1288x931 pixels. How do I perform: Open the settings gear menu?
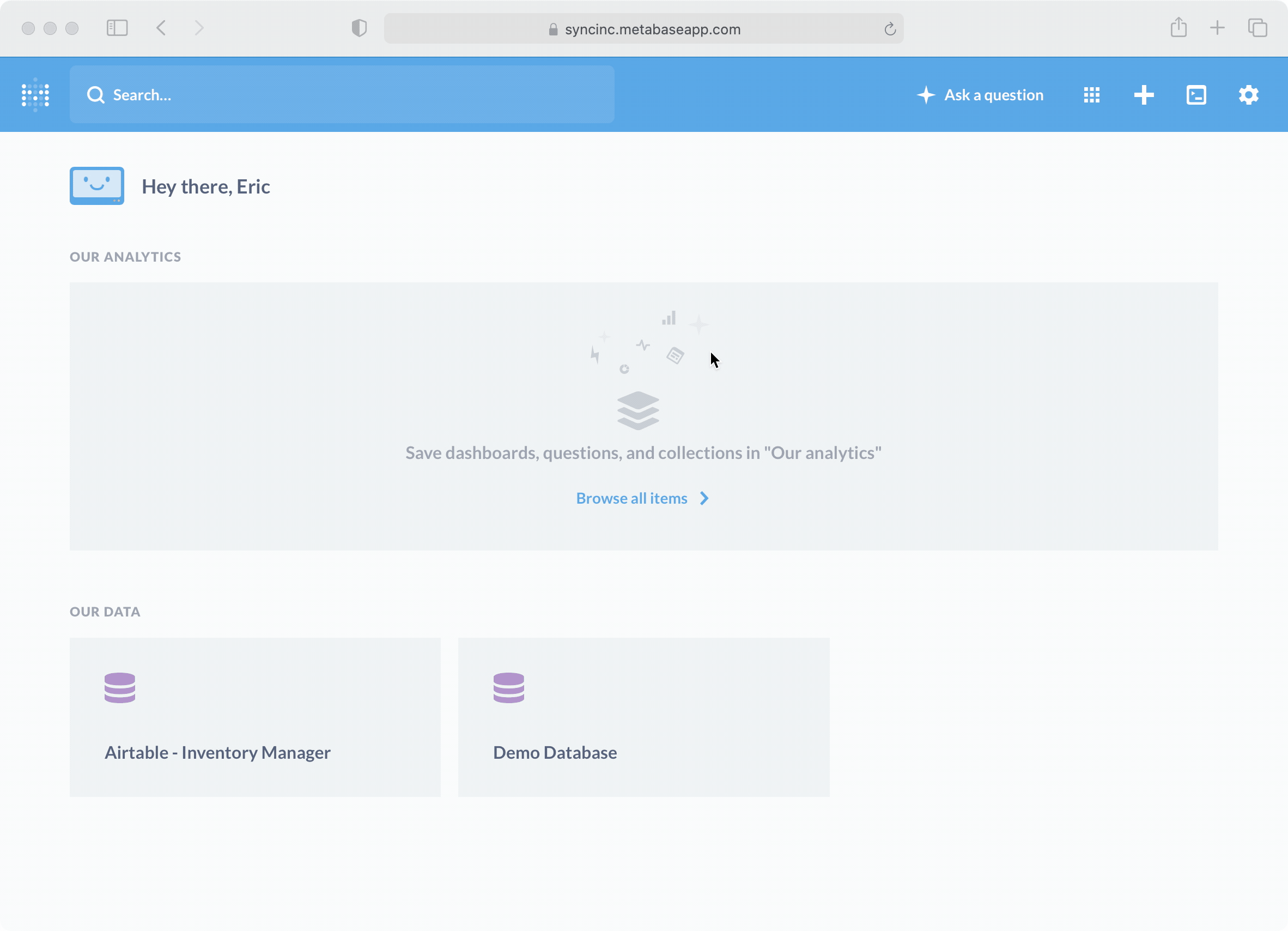1248,95
